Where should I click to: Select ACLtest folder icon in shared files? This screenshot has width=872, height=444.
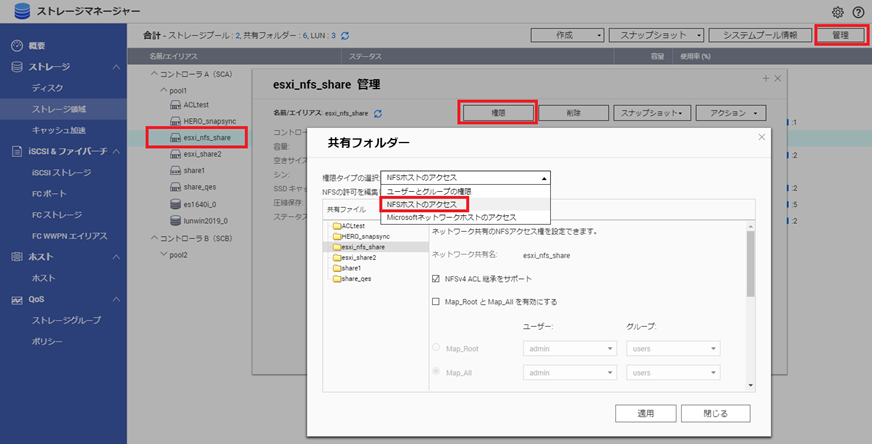[335, 226]
